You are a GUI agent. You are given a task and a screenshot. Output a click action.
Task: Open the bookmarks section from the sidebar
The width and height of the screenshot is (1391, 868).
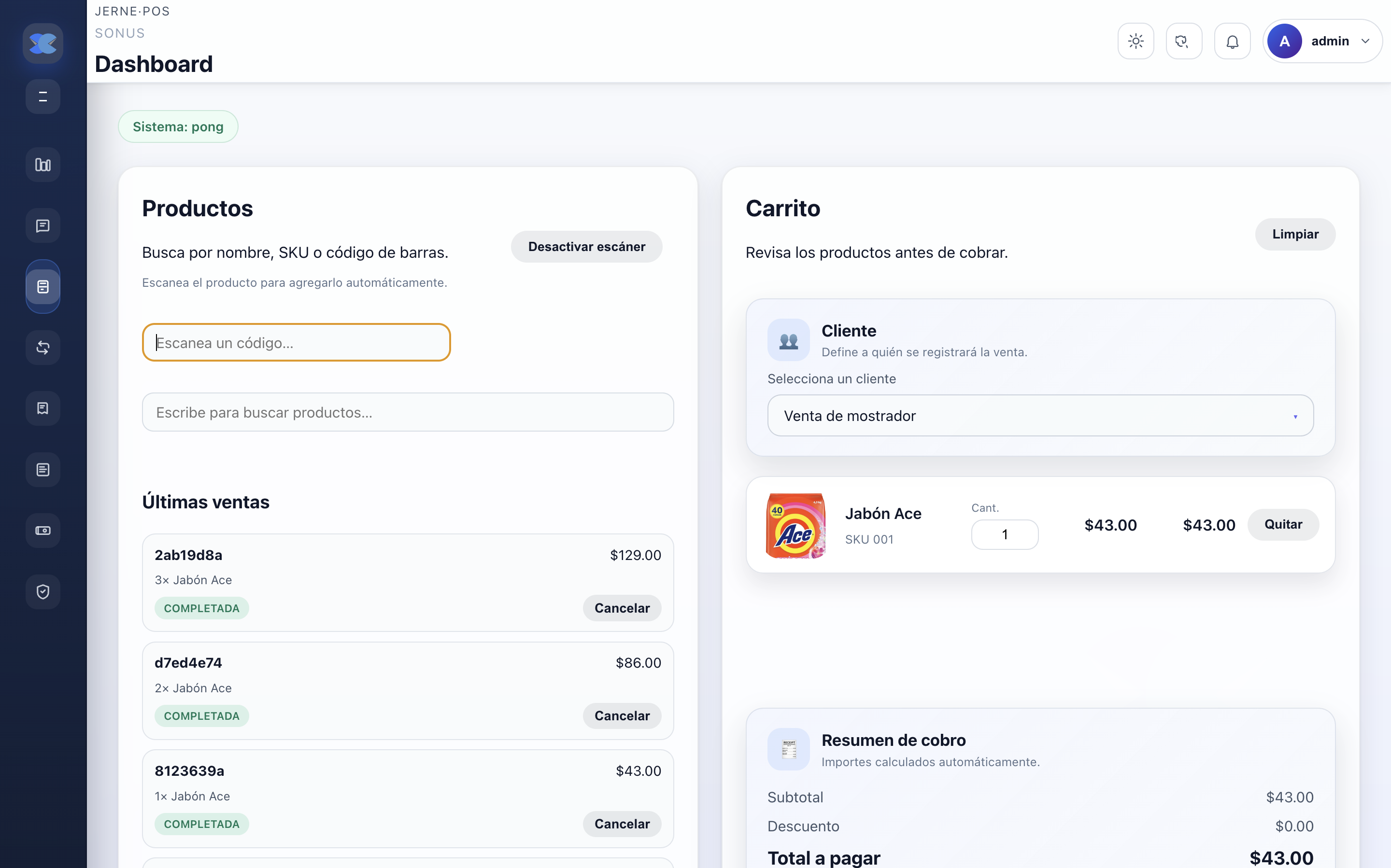[x=43, y=408]
